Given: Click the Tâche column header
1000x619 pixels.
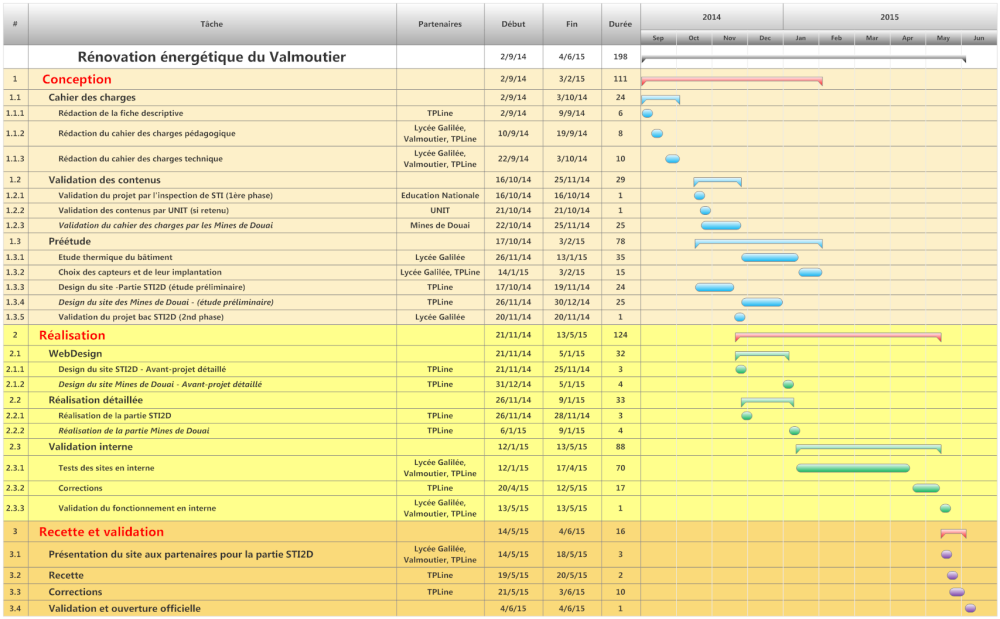Looking at the screenshot, I should 212,23.
